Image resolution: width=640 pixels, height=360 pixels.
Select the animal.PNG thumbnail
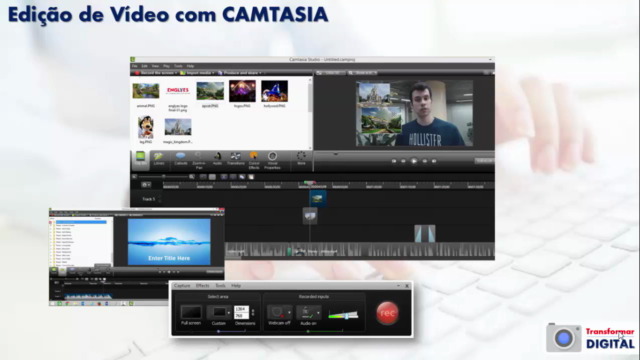[146, 91]
